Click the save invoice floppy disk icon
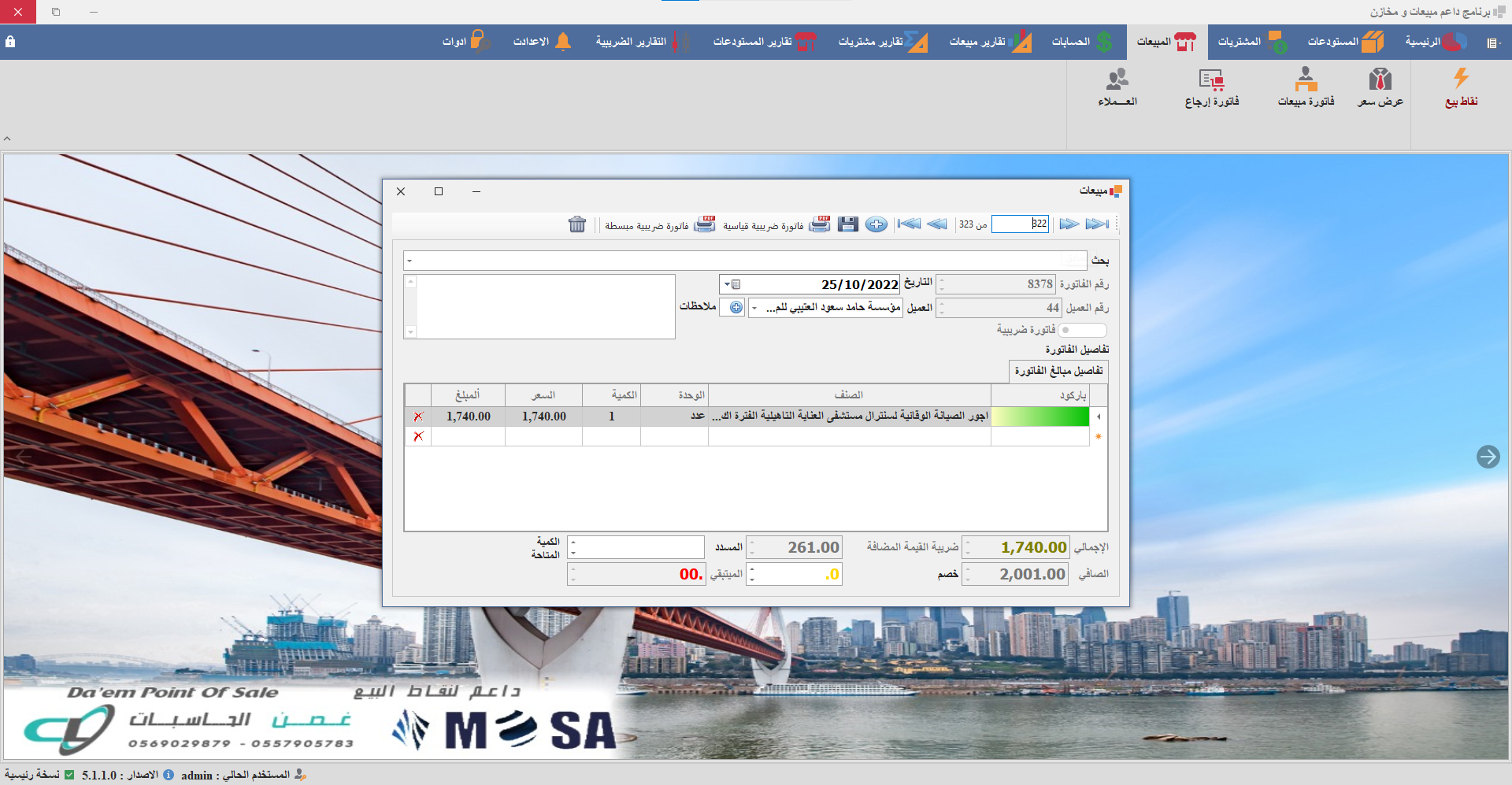1512x785 pixels. 847,224
